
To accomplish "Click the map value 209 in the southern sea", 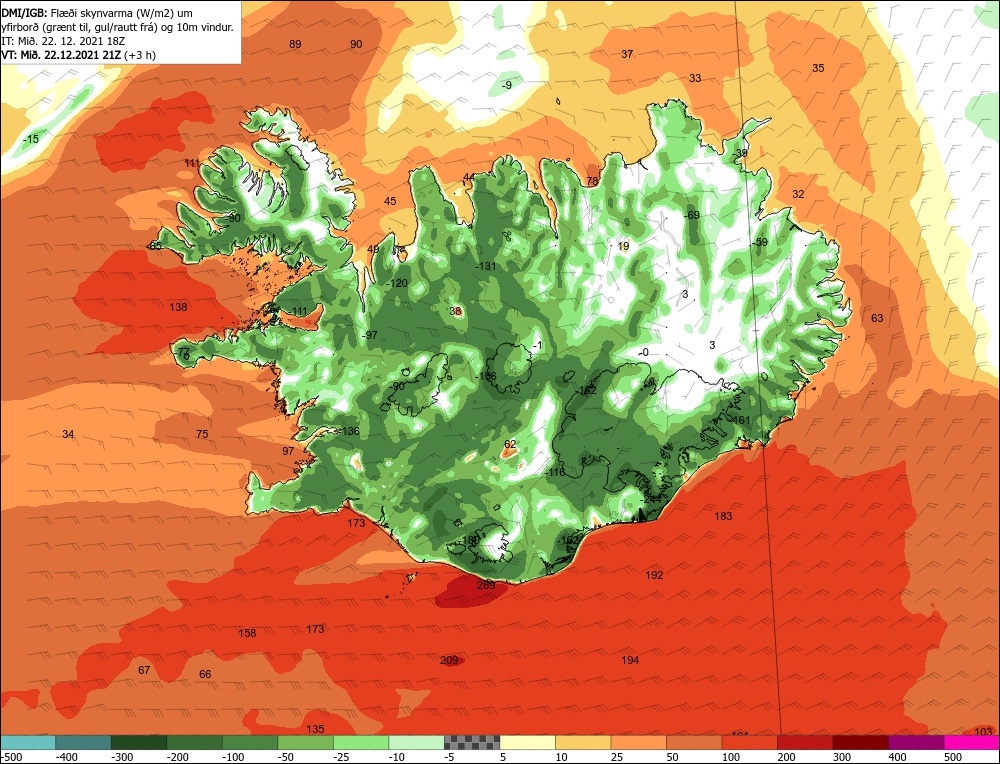I will (449, 660).
